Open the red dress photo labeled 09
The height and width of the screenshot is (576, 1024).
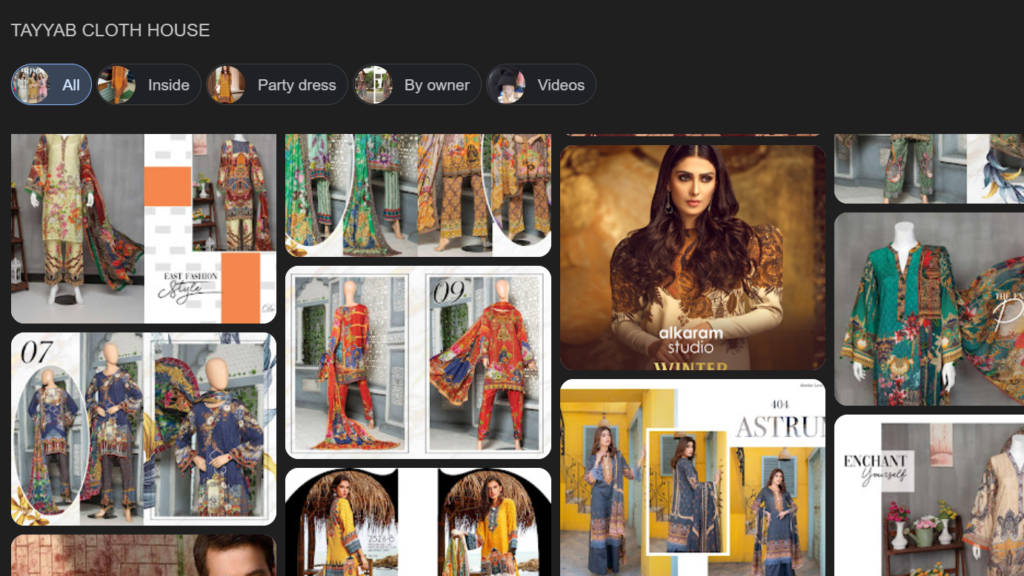418,362
